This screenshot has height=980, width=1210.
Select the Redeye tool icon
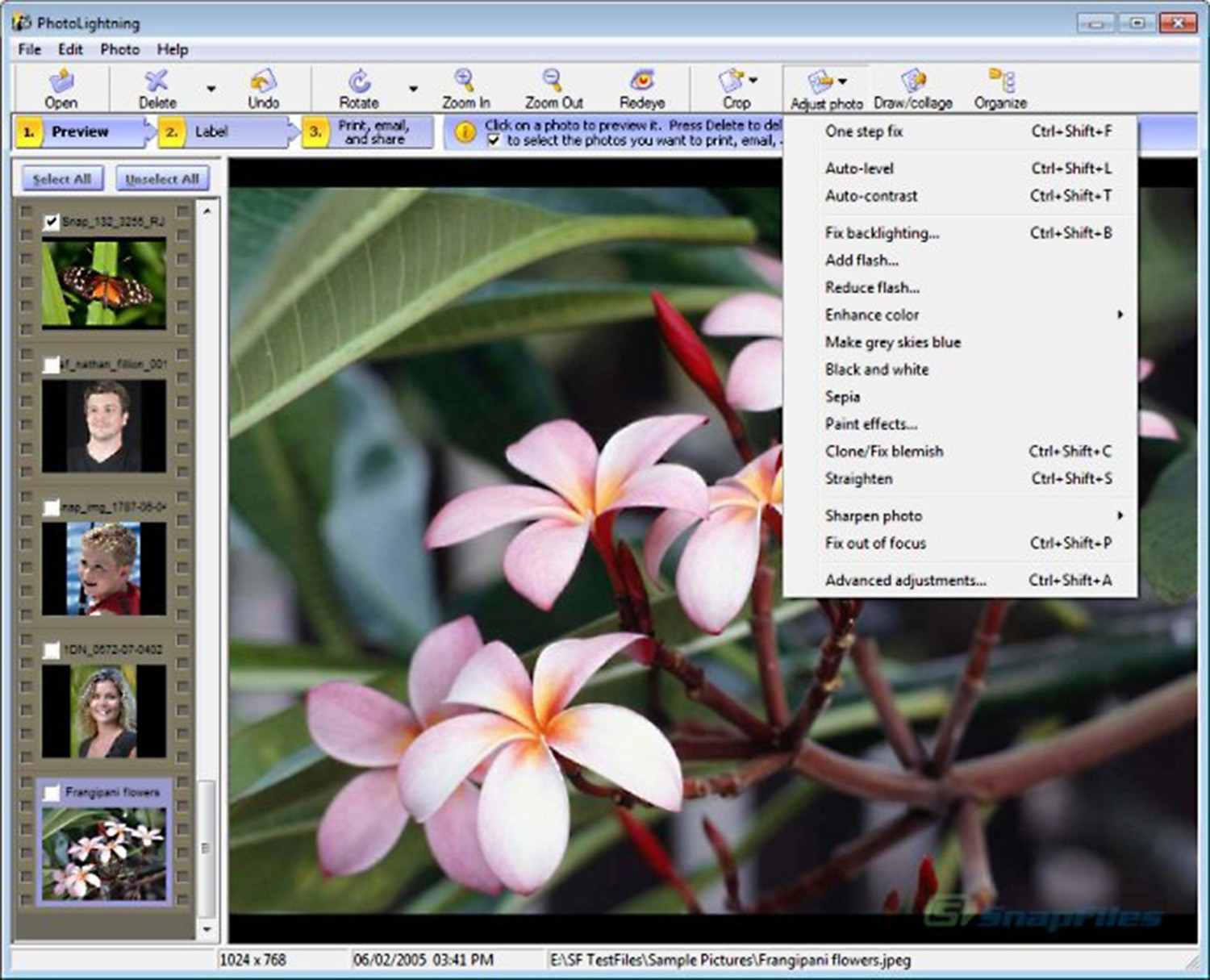pyautogui.click(x=642, y=81)
